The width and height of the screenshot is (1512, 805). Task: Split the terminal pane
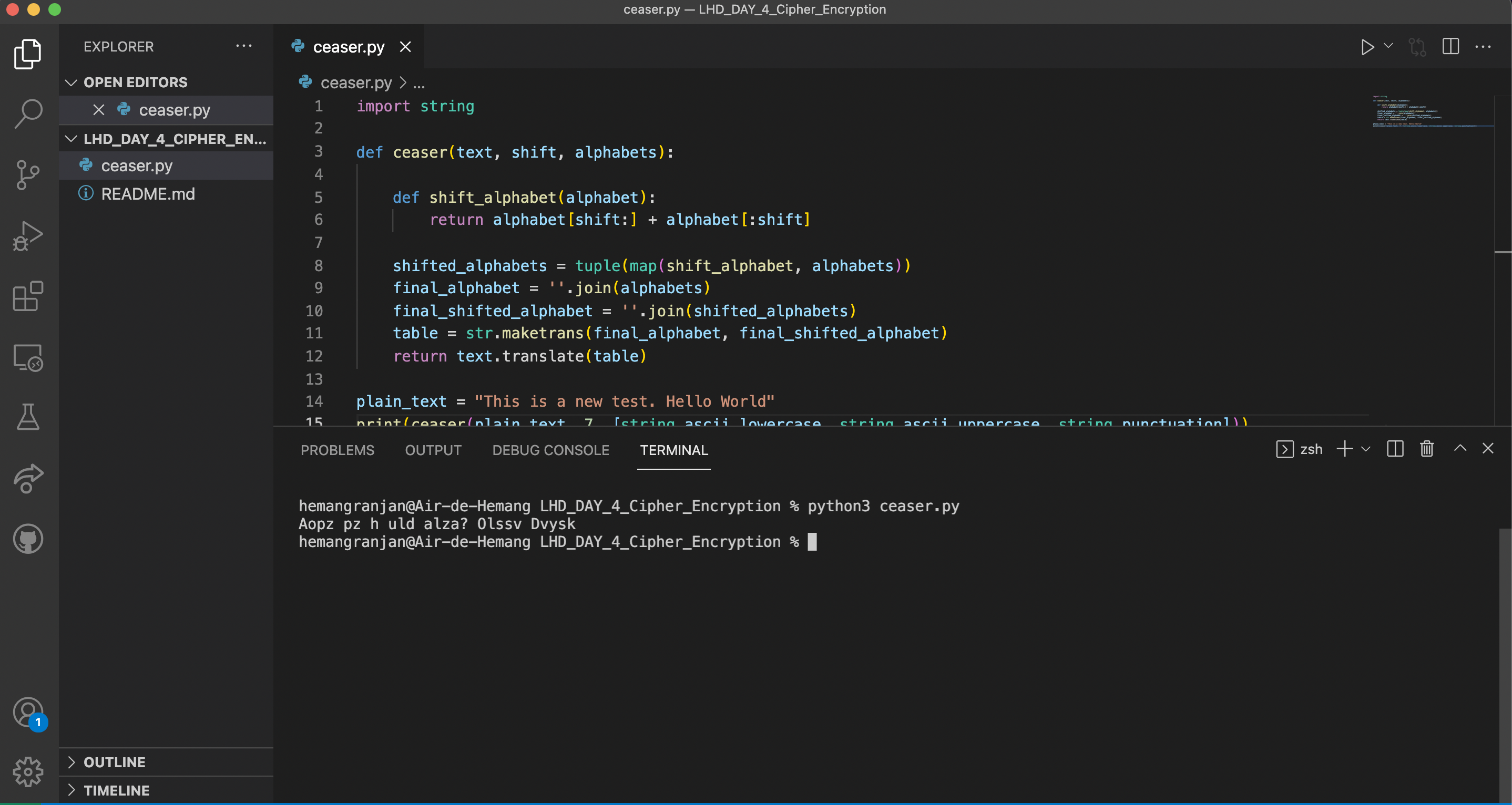[1395, 449]
